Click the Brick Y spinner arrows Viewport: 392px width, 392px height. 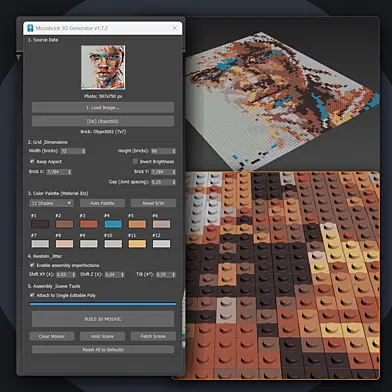coord(174,172)
